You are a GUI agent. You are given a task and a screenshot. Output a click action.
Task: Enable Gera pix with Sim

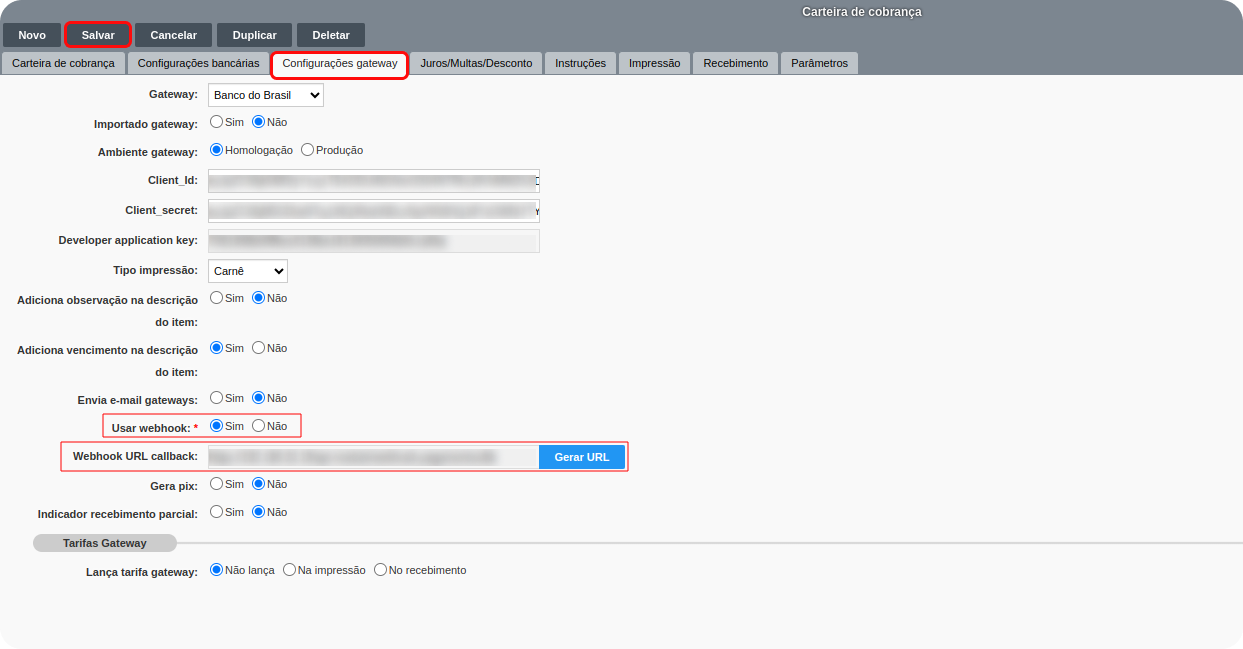point(216,484)
